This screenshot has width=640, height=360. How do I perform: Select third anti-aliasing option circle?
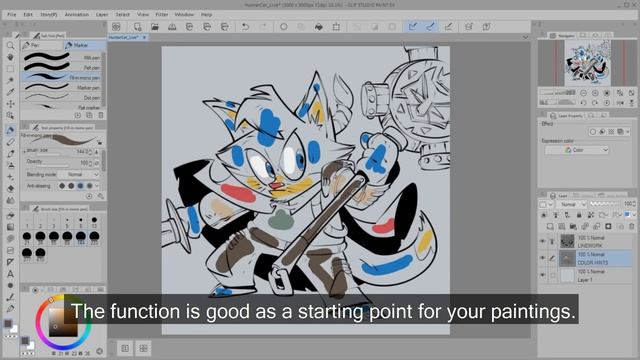(x=80, y=186)
